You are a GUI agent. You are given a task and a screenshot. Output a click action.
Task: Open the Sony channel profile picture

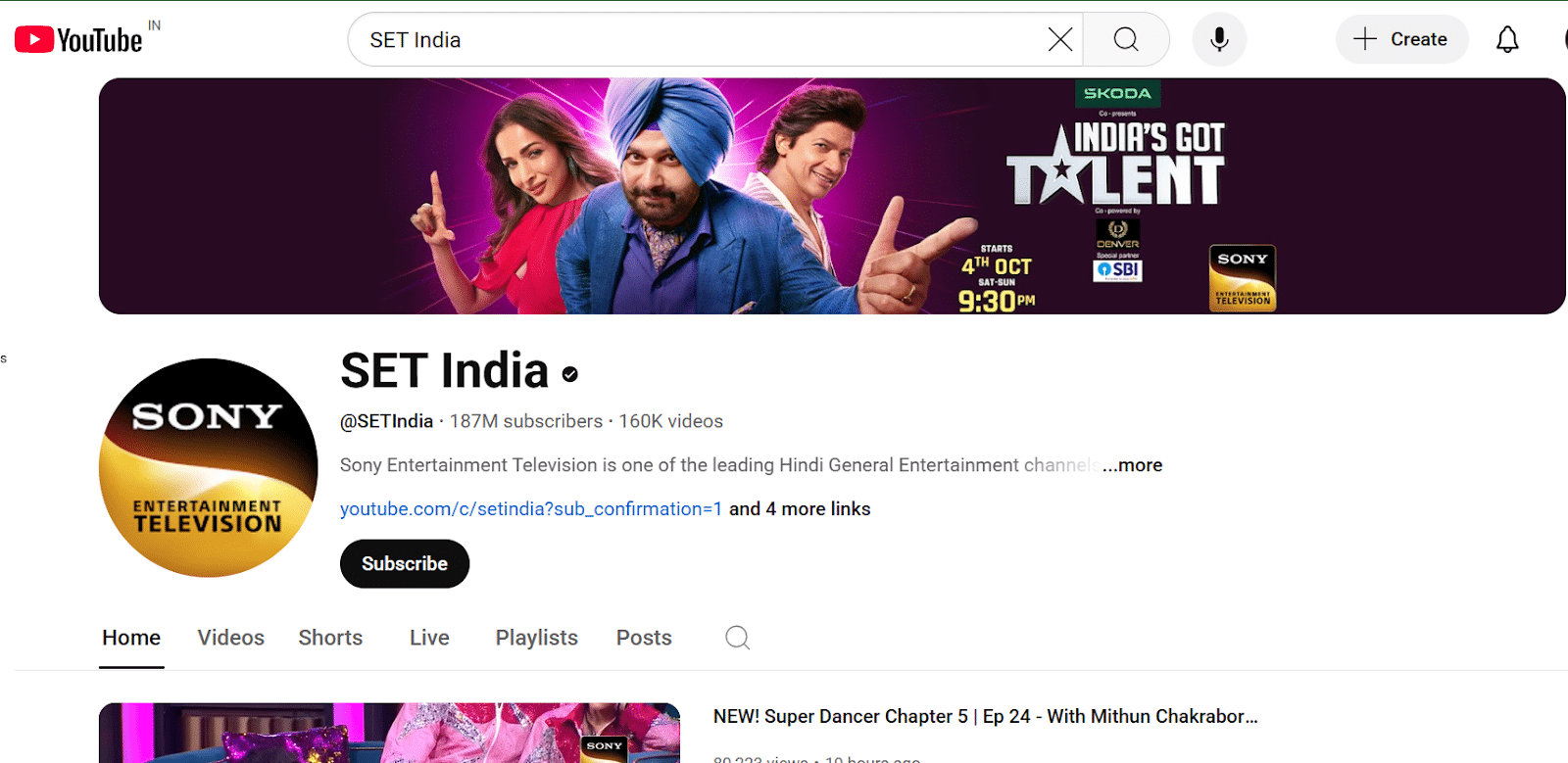point(209,467)
